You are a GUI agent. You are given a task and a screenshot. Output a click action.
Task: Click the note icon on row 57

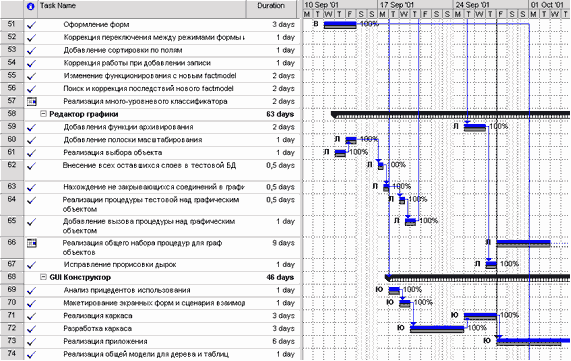pos(32,102)
